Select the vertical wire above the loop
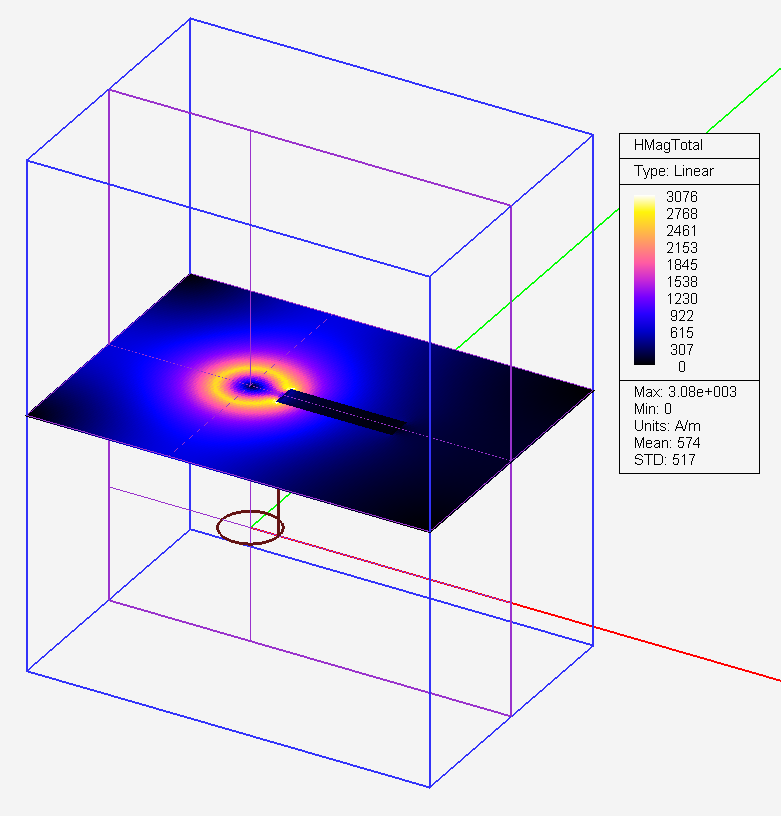 (278, 505)
